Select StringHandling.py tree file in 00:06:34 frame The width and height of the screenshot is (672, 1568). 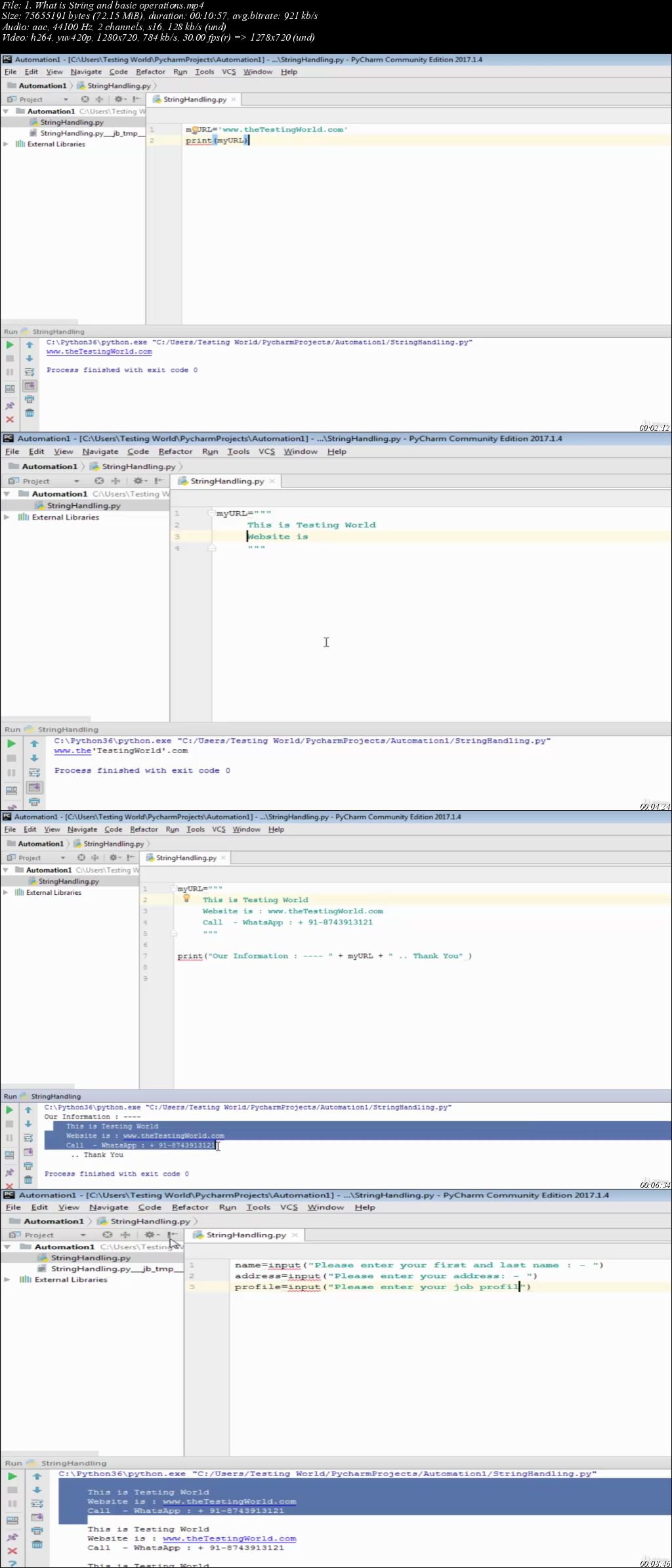tap(68, 881)
